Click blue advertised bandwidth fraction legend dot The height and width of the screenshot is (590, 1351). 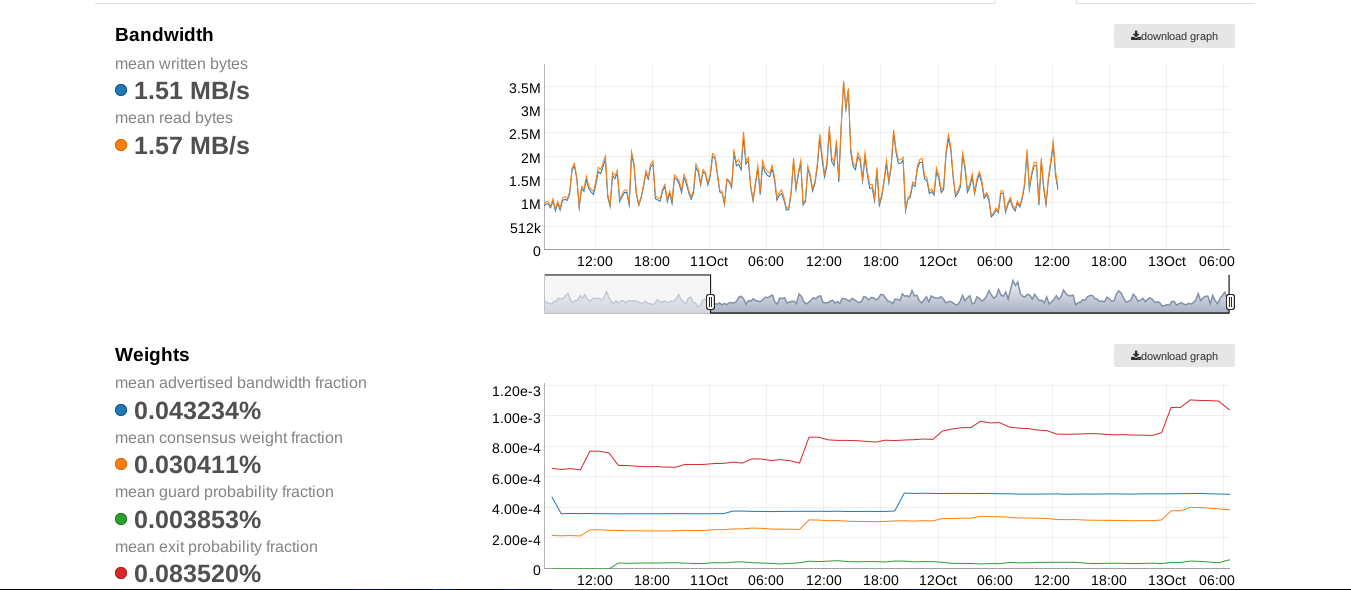[x=121, y=410]
